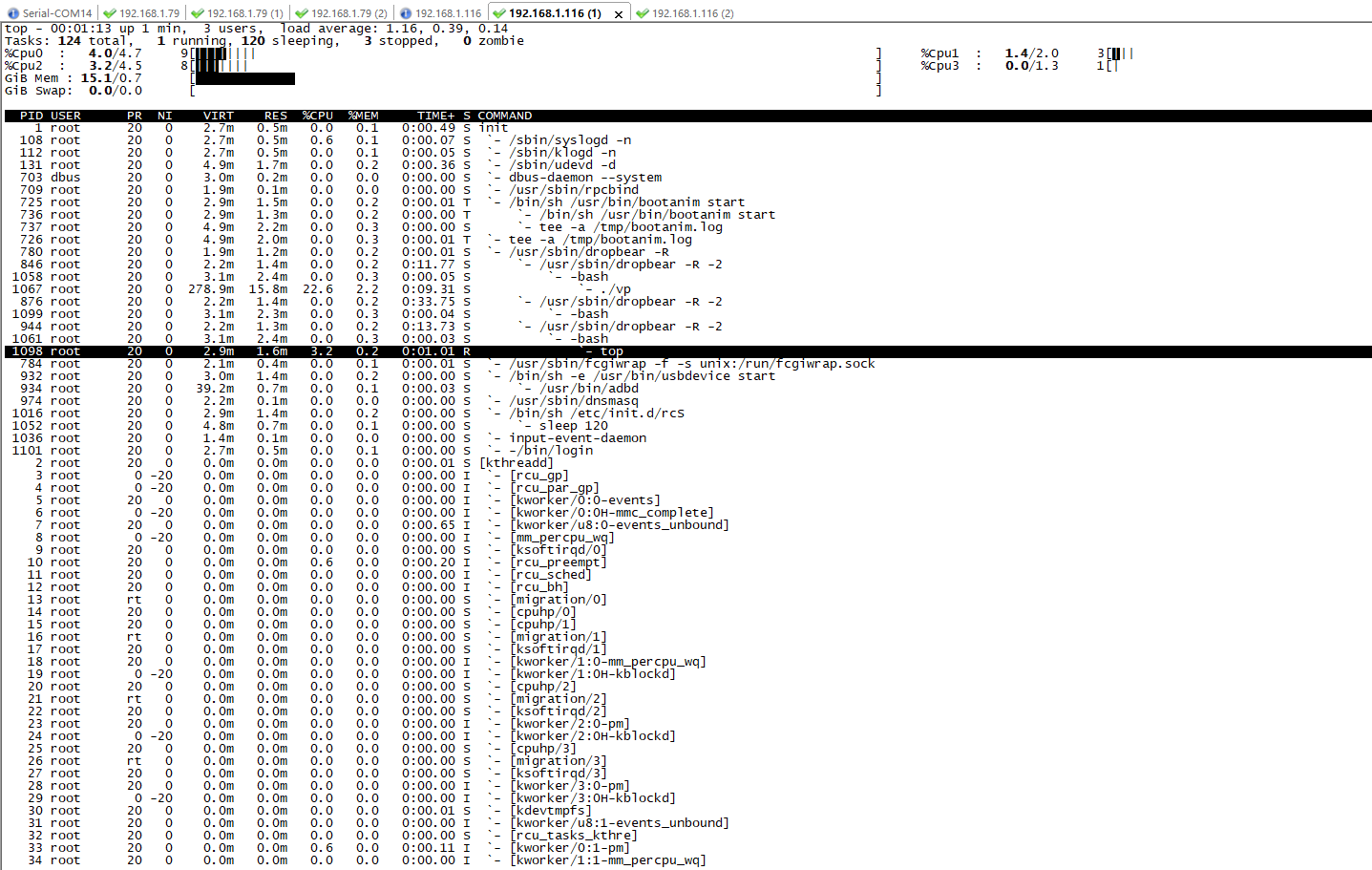Select the /sbin/syslogd -n process line

[x=687, y=140]
